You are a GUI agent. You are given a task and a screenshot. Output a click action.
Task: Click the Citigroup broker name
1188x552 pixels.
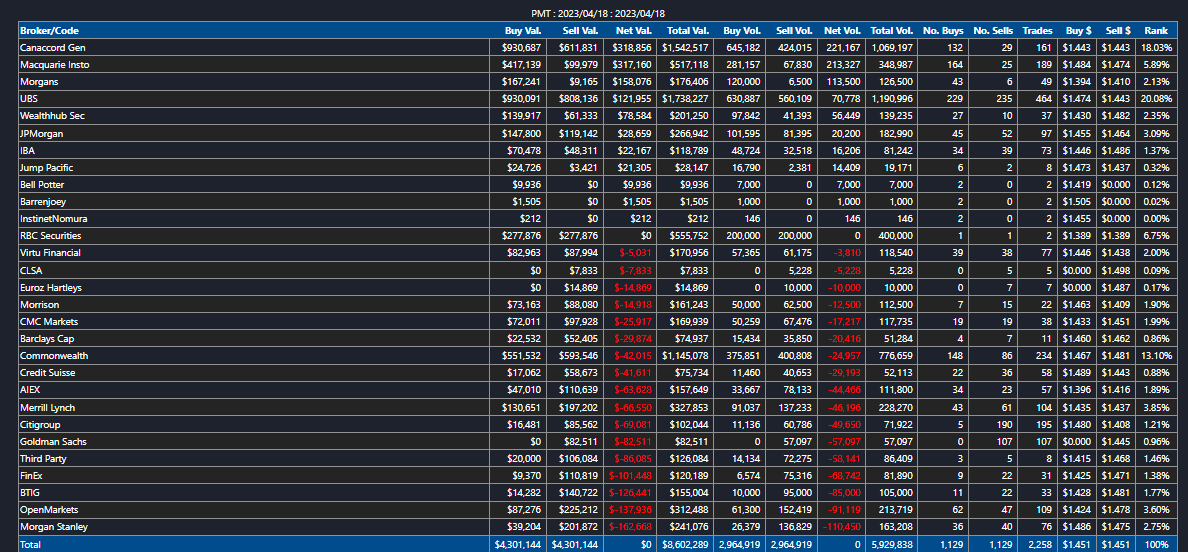(40, 424)
